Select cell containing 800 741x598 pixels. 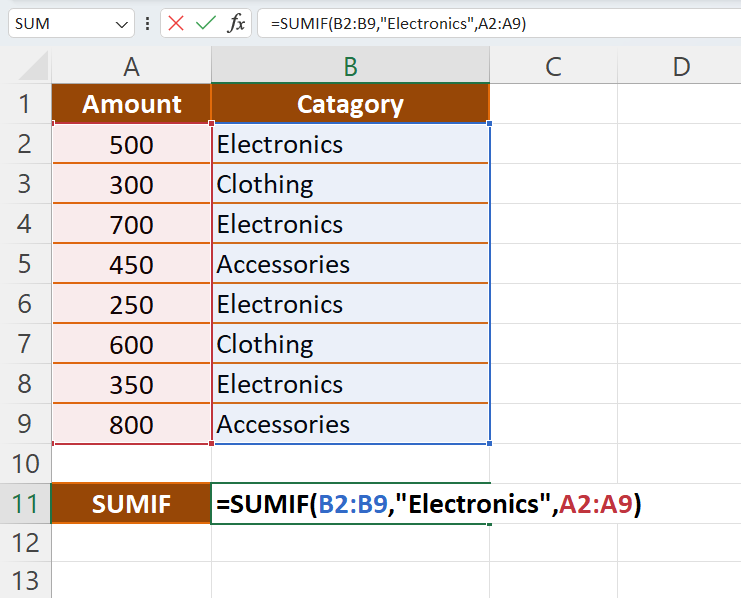pyautogui.click(x=131, y=425)
